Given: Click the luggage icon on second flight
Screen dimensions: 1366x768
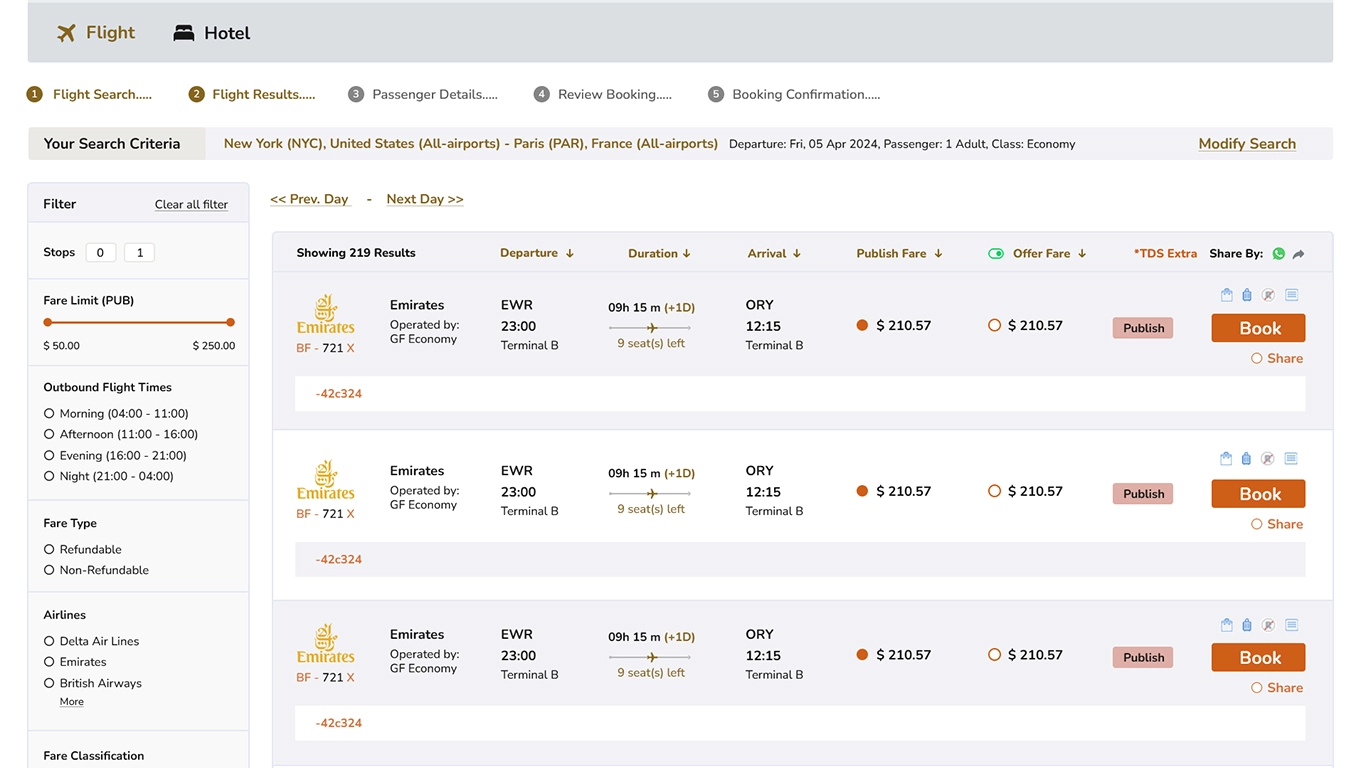Looking at the screenshot, I should point(1247,459).
